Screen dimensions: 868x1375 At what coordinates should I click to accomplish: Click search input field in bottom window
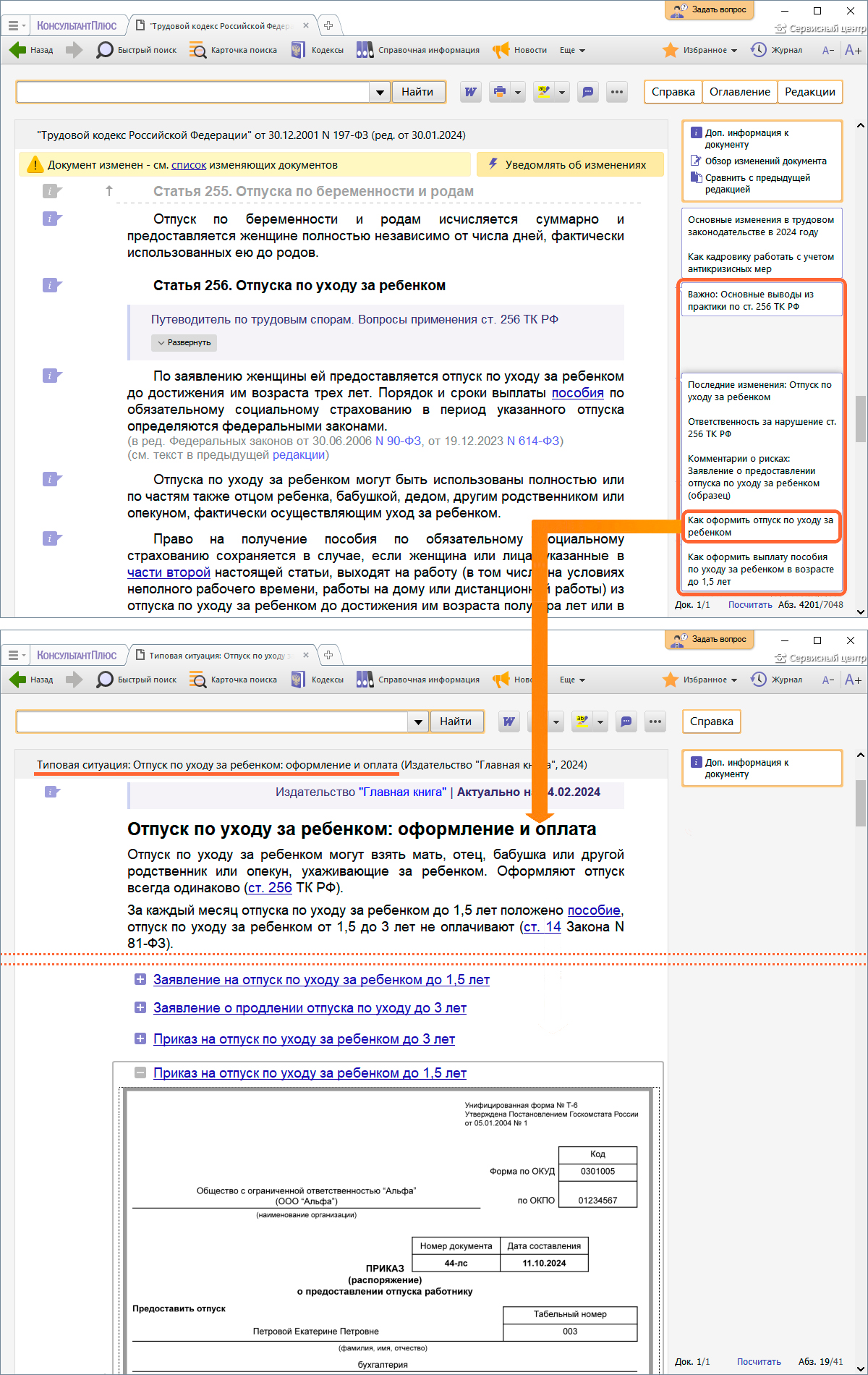[x=213, y=722]
